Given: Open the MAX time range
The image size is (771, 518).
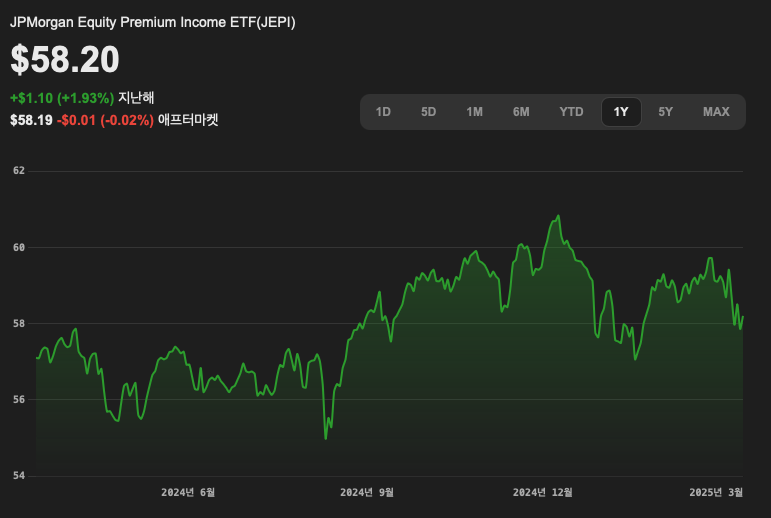Looking at the screenshot, I should point(716,112).
